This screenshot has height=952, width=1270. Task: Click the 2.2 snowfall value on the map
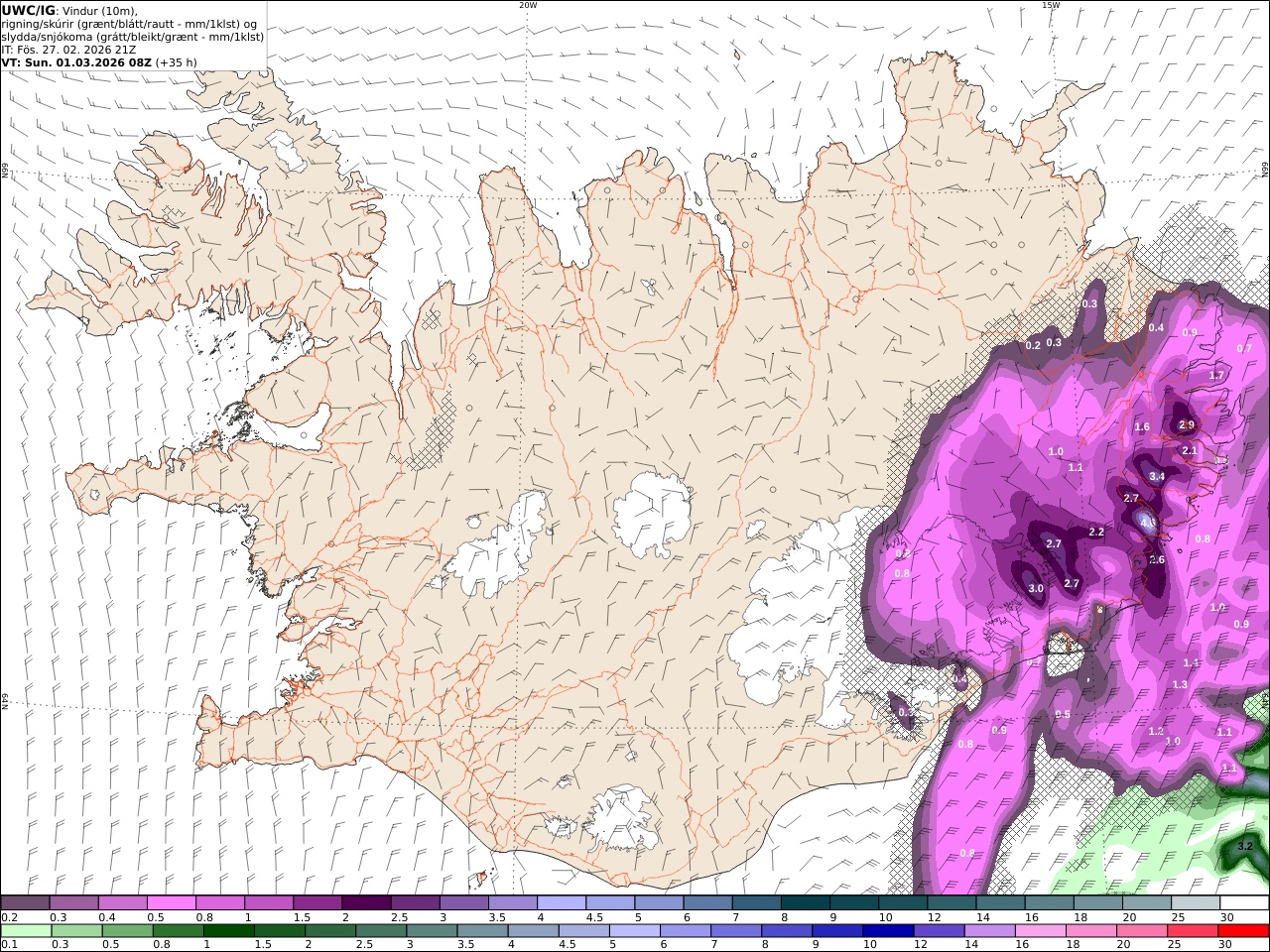pos(1096,533)
